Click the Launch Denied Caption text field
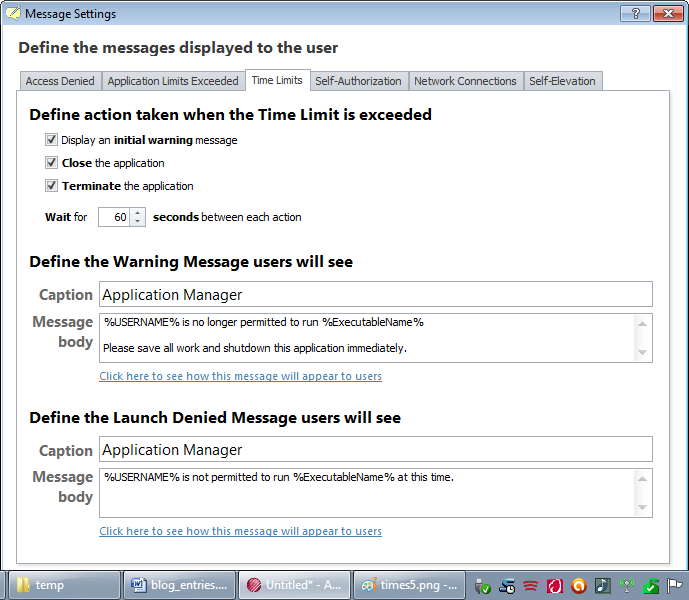 pos(375,450)
